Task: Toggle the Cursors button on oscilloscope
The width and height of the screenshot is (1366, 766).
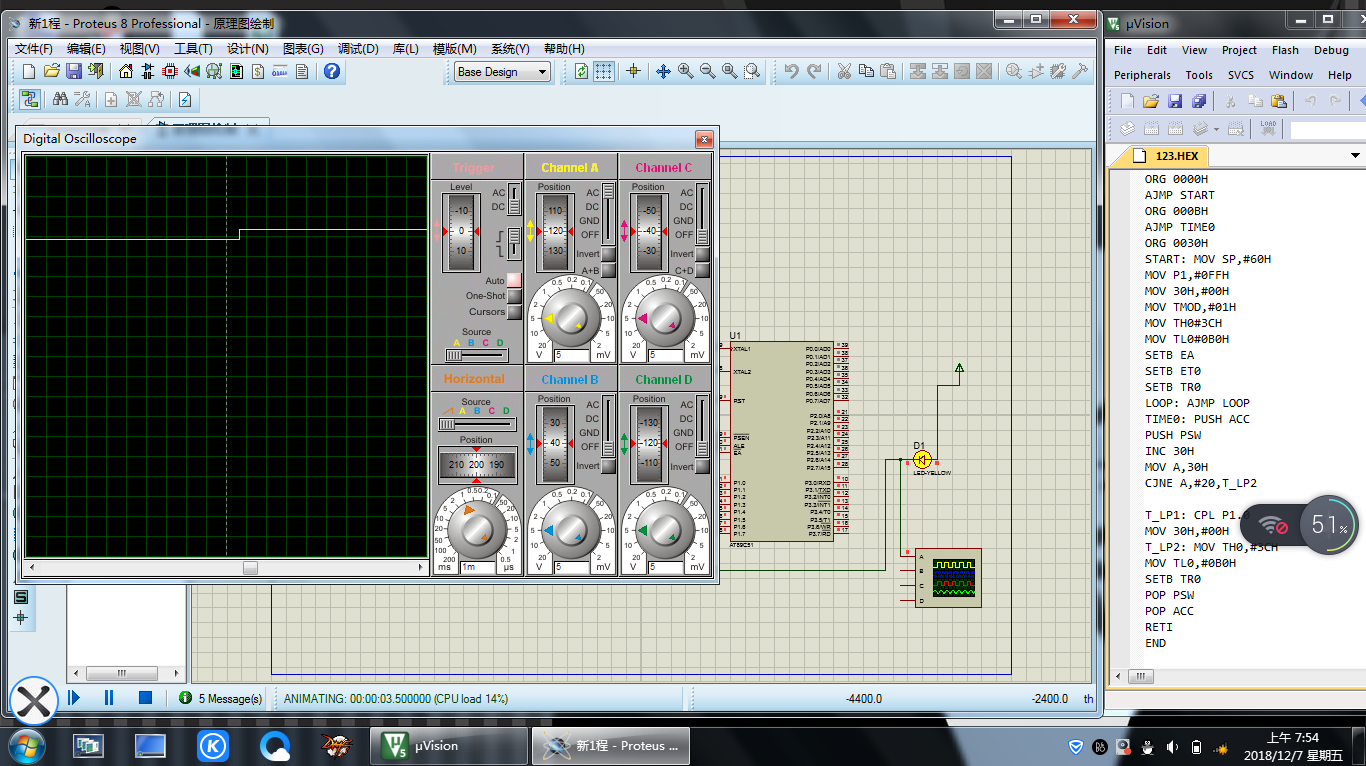Action: tap(514, 312)
